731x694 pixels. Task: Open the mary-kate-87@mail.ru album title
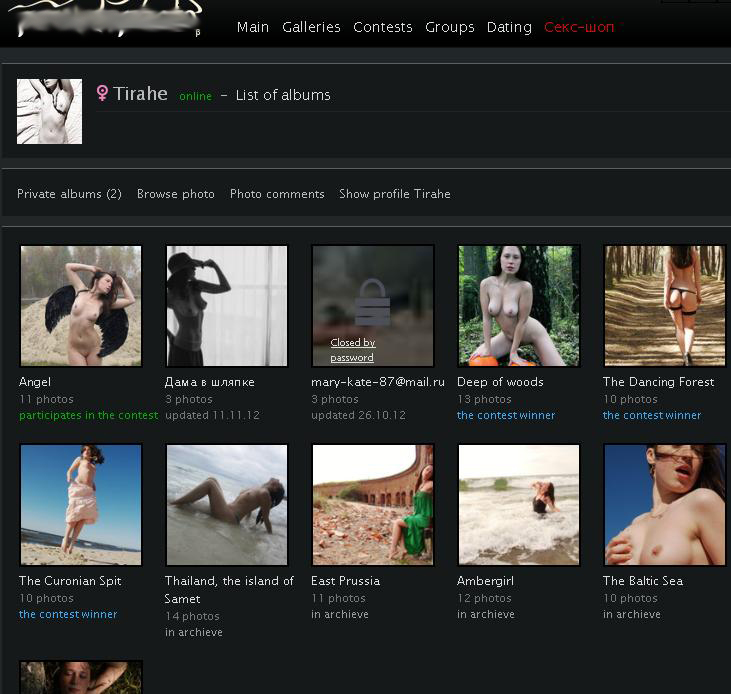pos(378,382)
